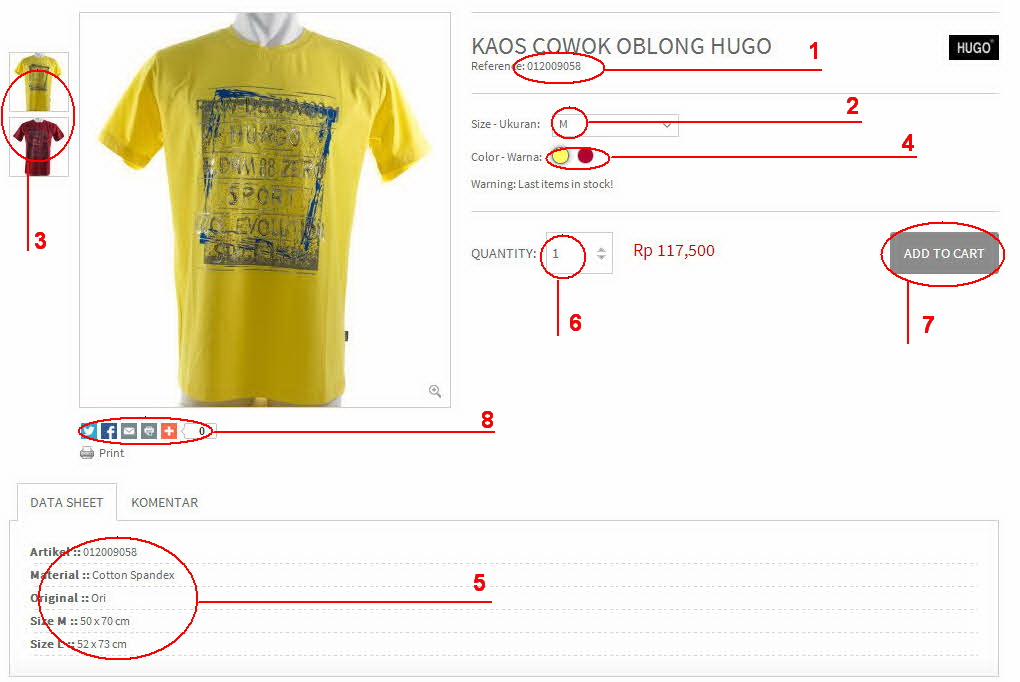
Task: Open the Size - Ukuran dropdown
Action: tap(615, 124)
